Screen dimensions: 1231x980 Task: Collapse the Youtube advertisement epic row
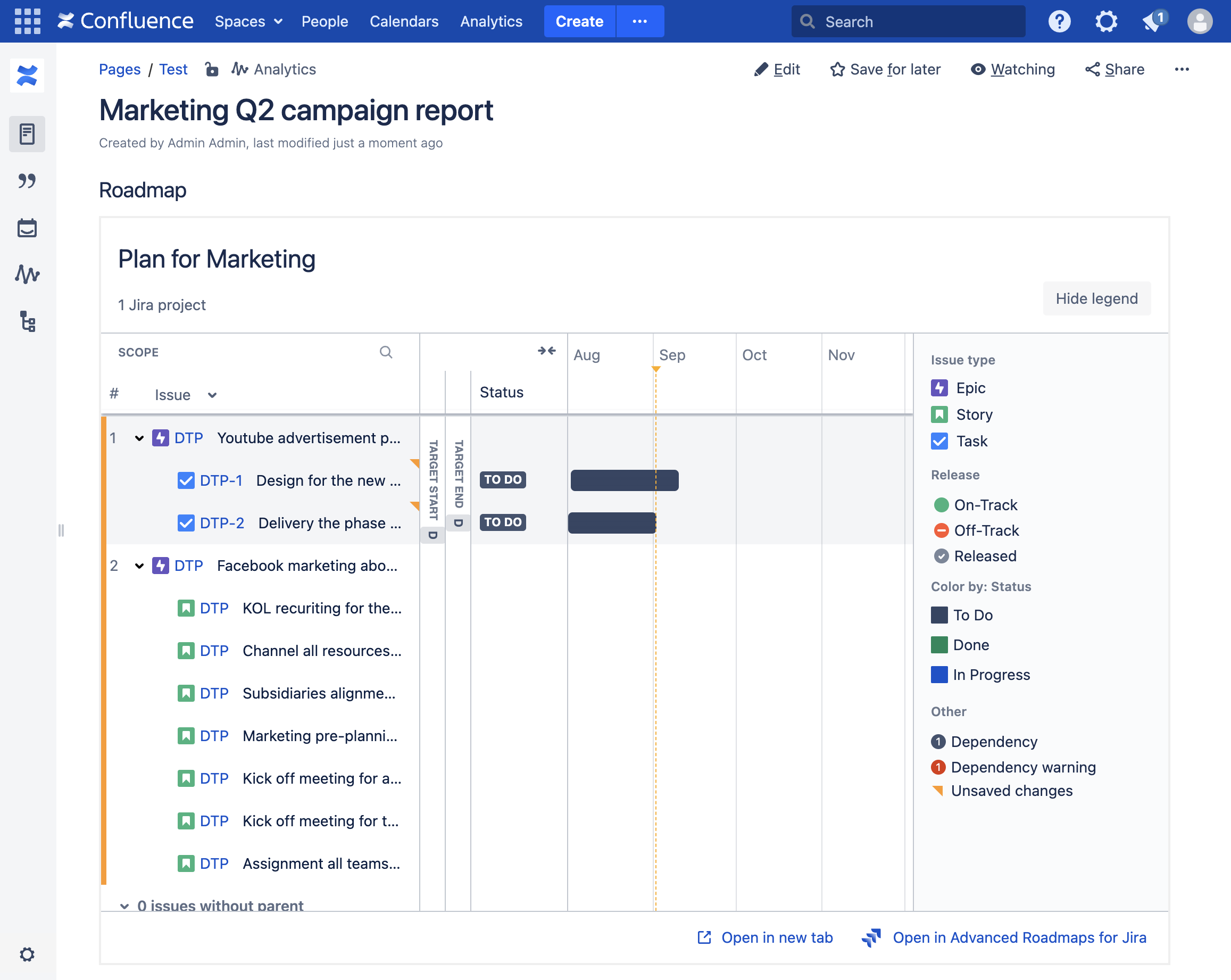point(139,438)
